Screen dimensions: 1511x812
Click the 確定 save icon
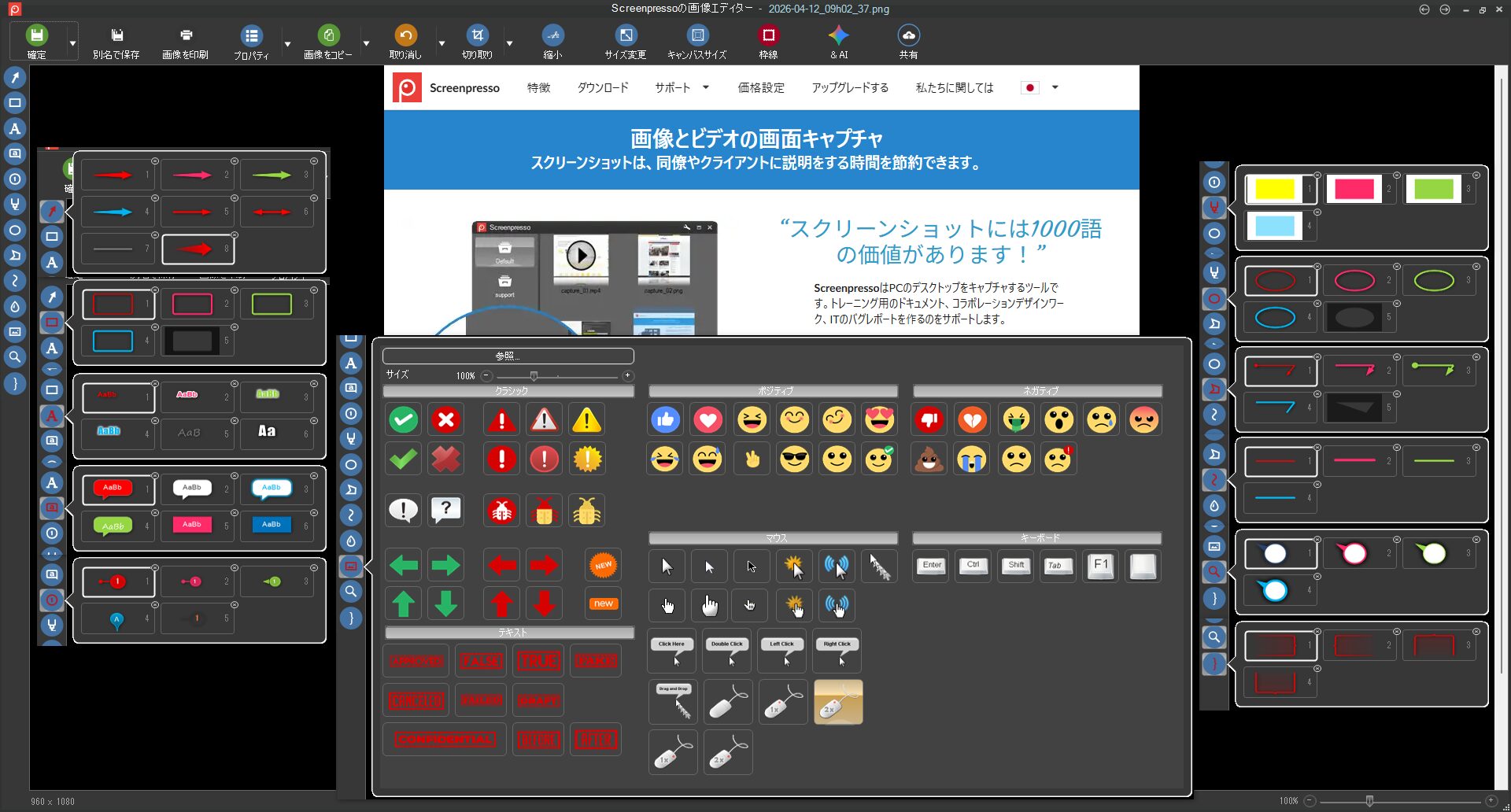pyautogui.click(x=36, y=35)
